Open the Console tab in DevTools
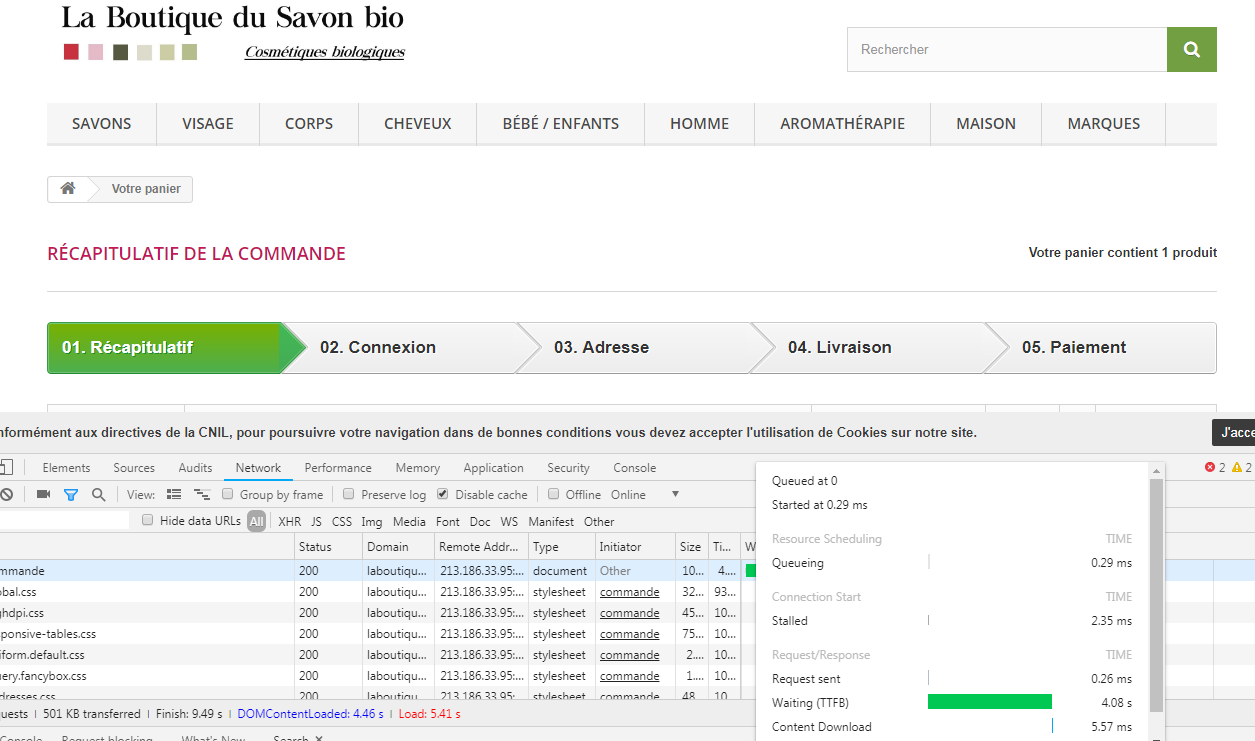Screen dimensions: 1255x741 [635, 467]
